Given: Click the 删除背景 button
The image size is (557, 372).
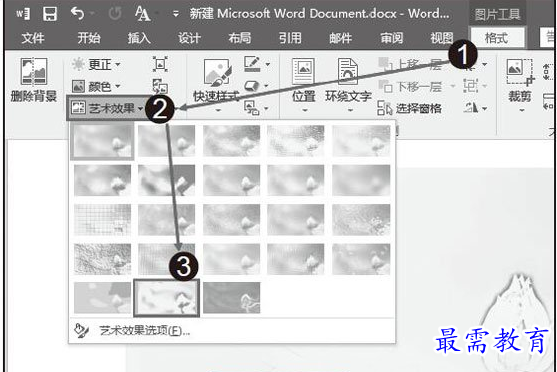Looking at the screenshot, I should (34, 80).
